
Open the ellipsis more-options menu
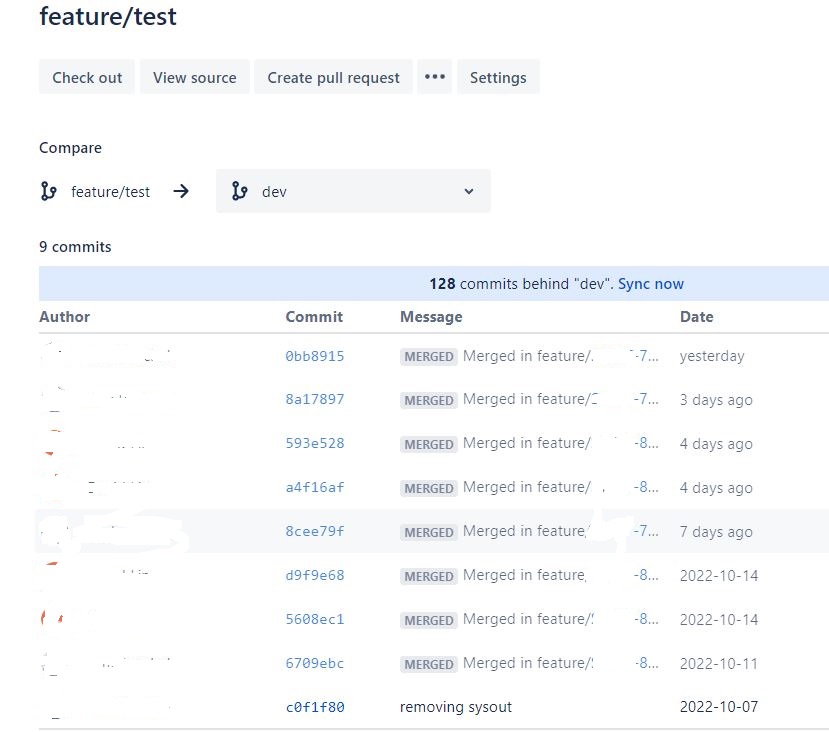tap(434, 76)
